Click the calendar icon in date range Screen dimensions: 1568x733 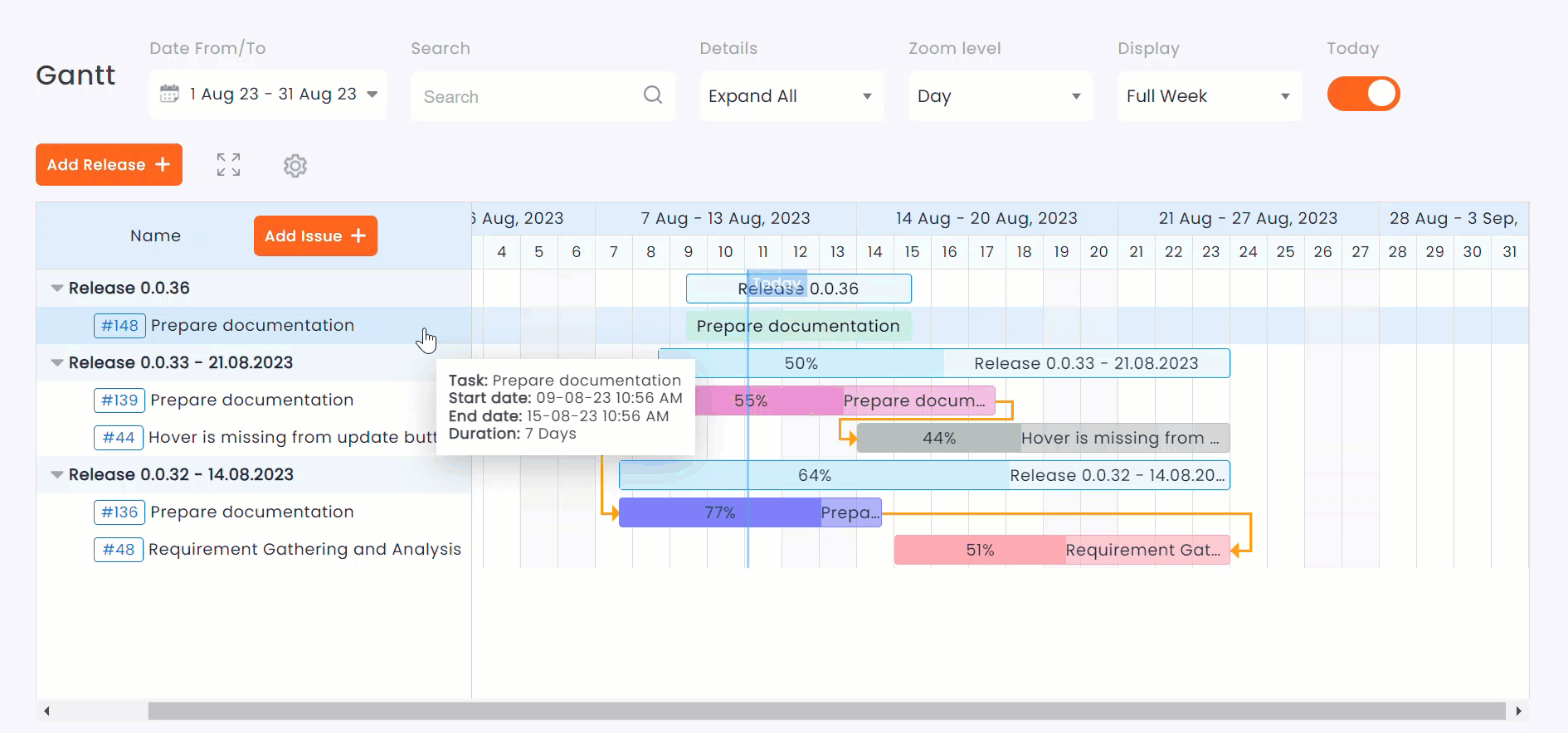[169, 94]
